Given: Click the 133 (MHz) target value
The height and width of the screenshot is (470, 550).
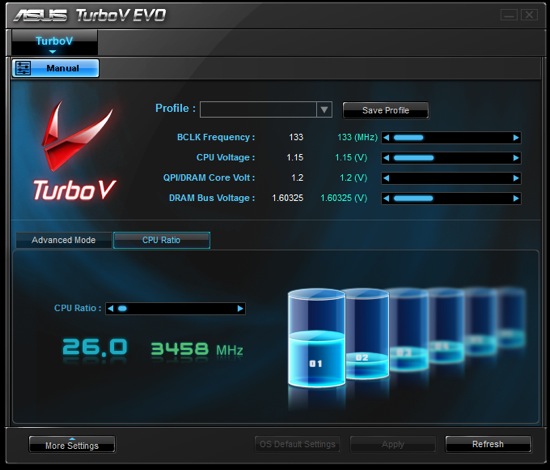Looking at the screenshot, I should coord(357,137).
